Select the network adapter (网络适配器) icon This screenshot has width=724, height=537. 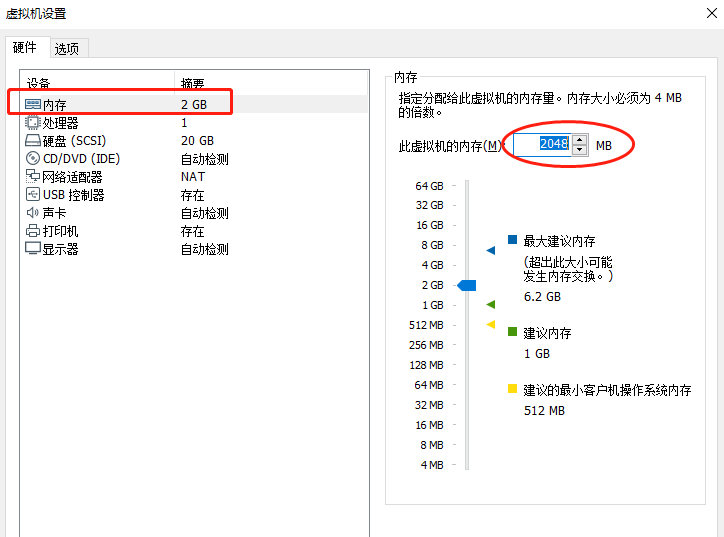pos(33,176)
